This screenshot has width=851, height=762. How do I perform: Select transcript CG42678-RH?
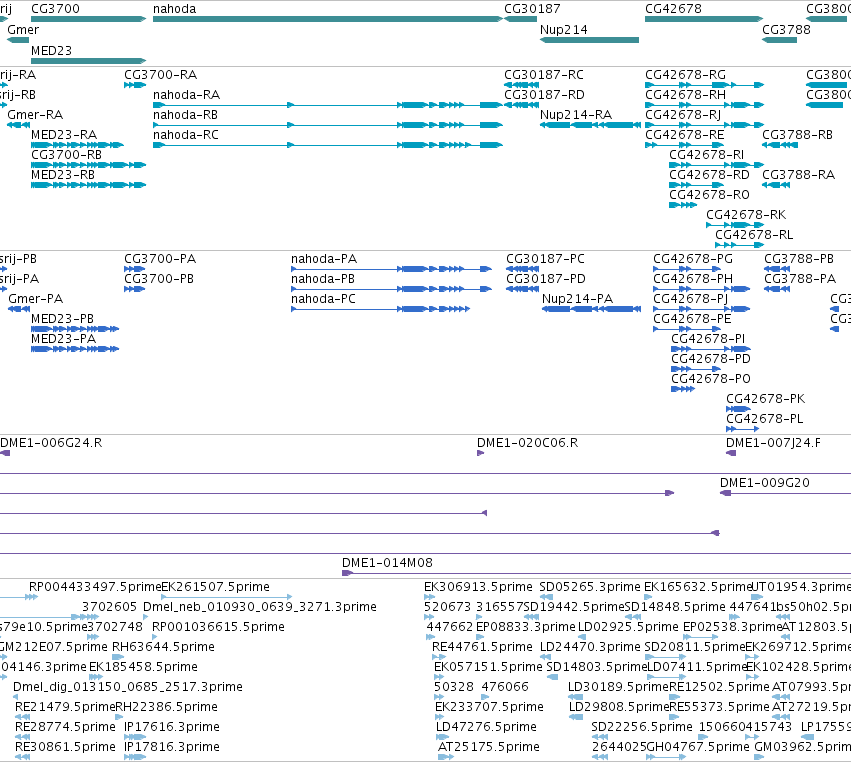click(x=704, y=105)
